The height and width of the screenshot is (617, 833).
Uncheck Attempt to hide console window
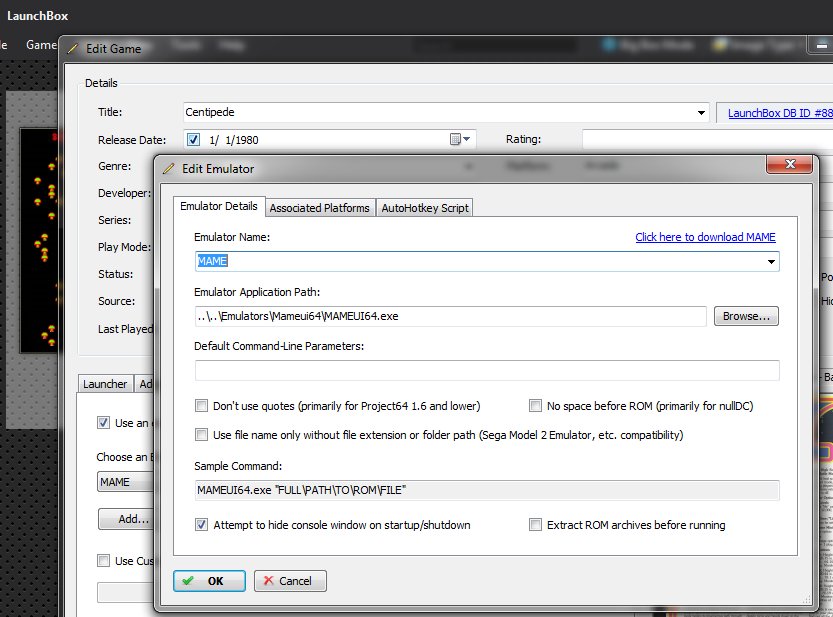[201, 525]
